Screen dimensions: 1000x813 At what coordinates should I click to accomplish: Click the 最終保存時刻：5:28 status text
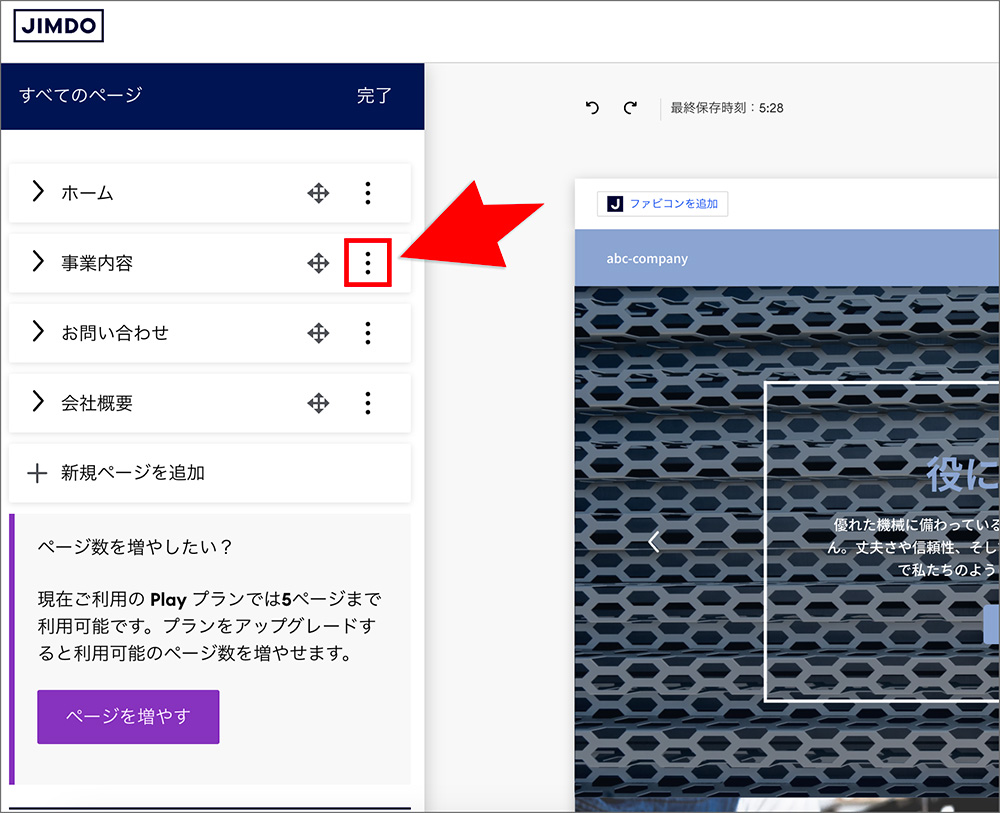pyautogui.click(x=726, y=108)
